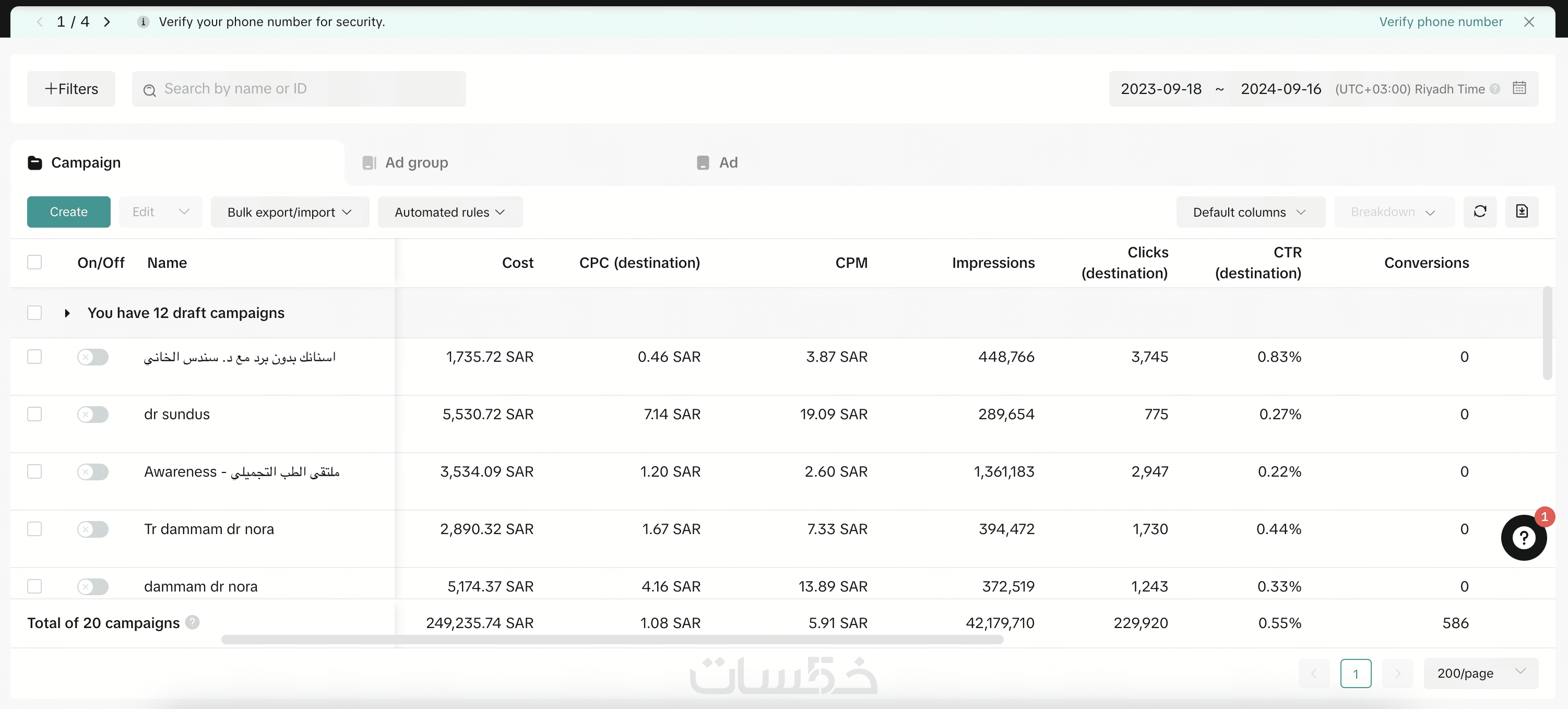This screenshot has height=709, width=1568.
Task: Open the Automated rules dropdown
Action: click(449, 212)
